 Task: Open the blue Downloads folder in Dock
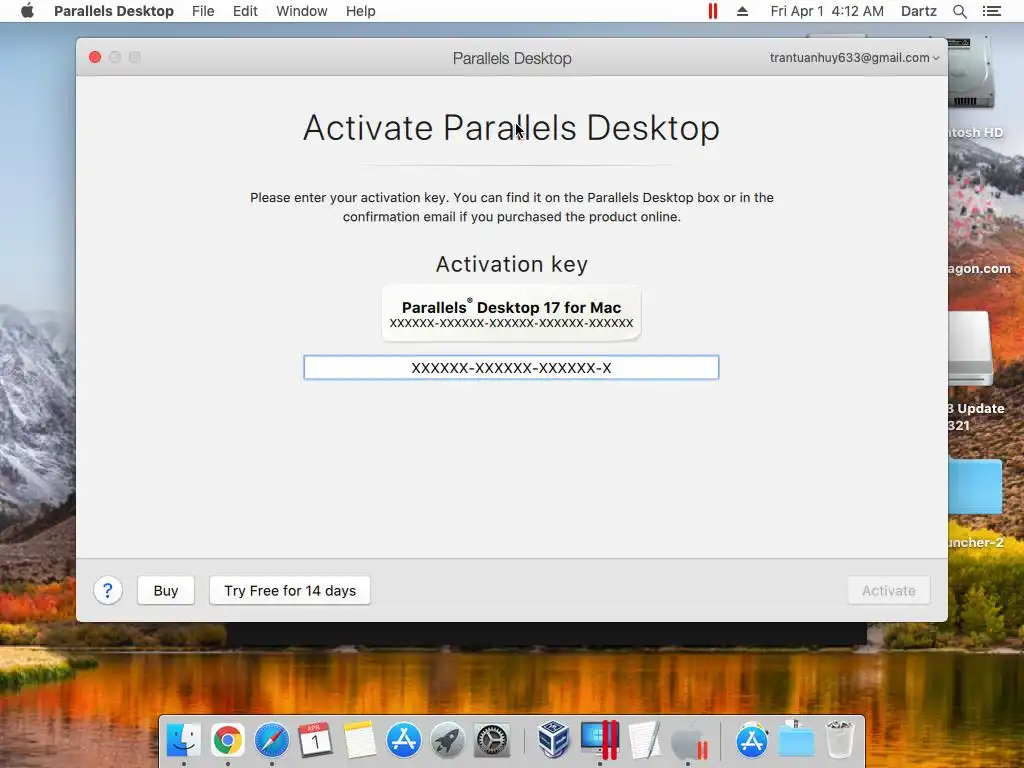tap(796, 740)
